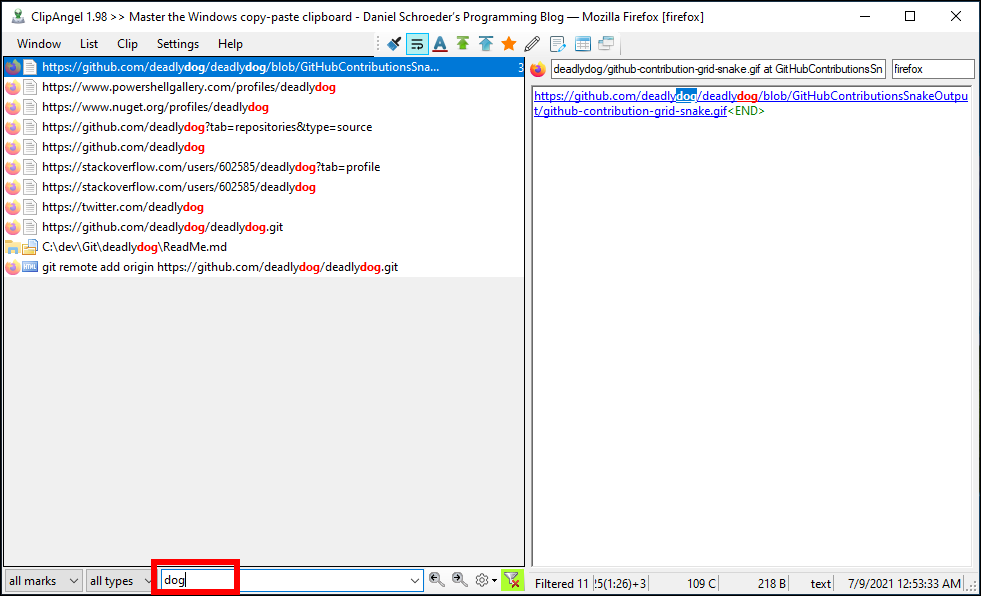Viewport: 981px width, 596px height.
Task: Select stackoverflow clip ending ?tab=profile
Action: 263,167
